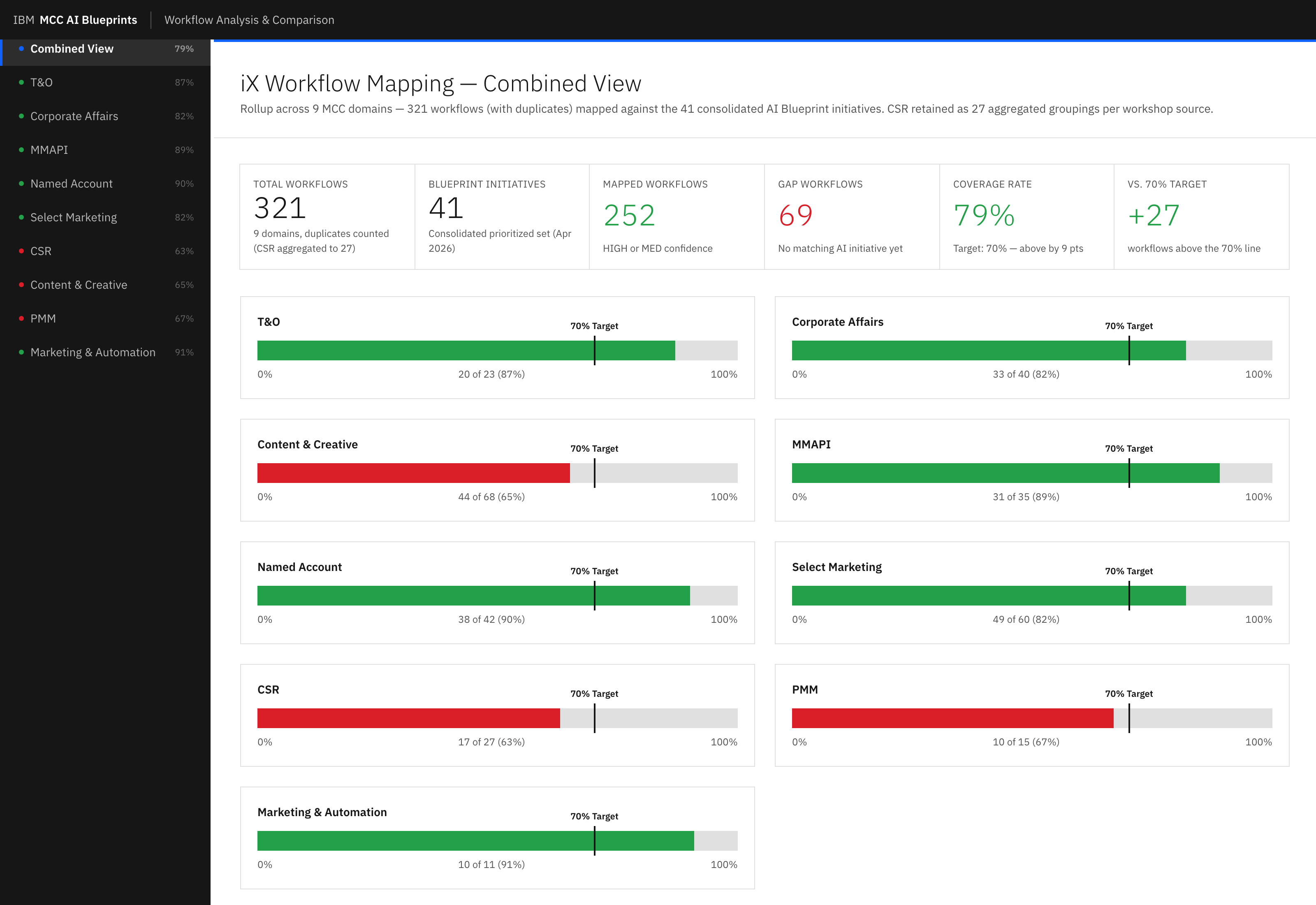Click the Corporate Affairs card heading
The height and width of the screenshot is (905, 1316).
click(838, 322)
